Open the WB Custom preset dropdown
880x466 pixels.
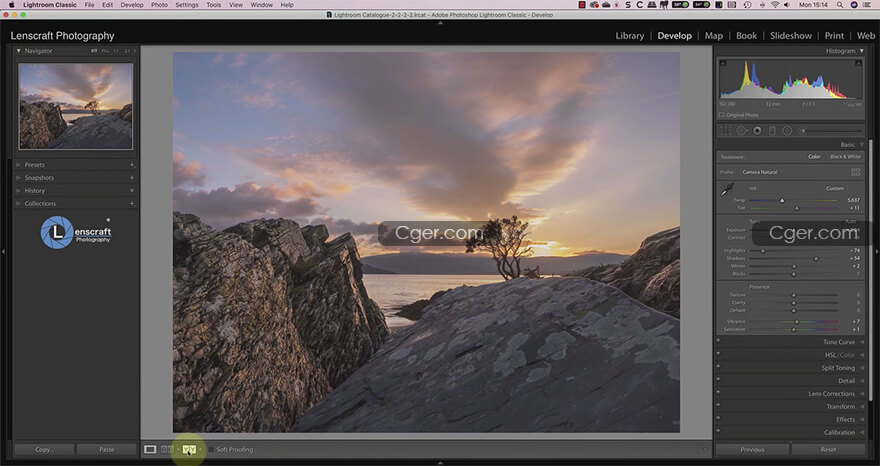837,189
